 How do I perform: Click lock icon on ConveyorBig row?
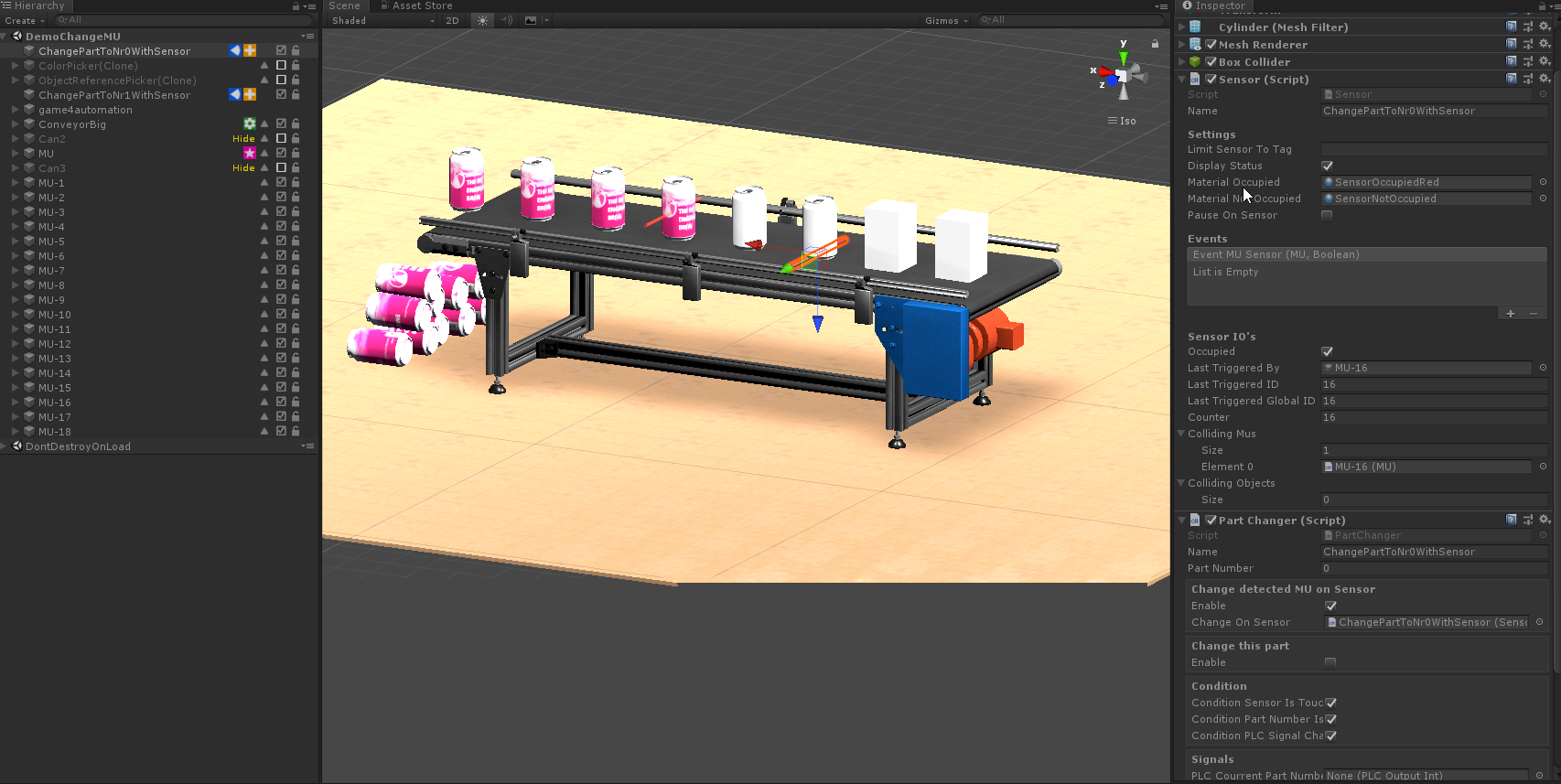tap(296, 124)
